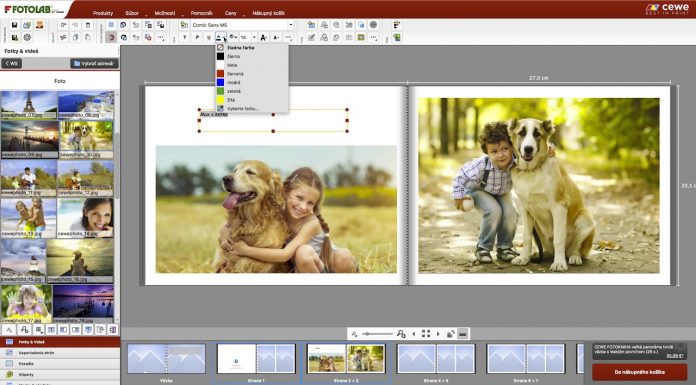
Task: Open the Nákupný košík menu
Action: 269,13
